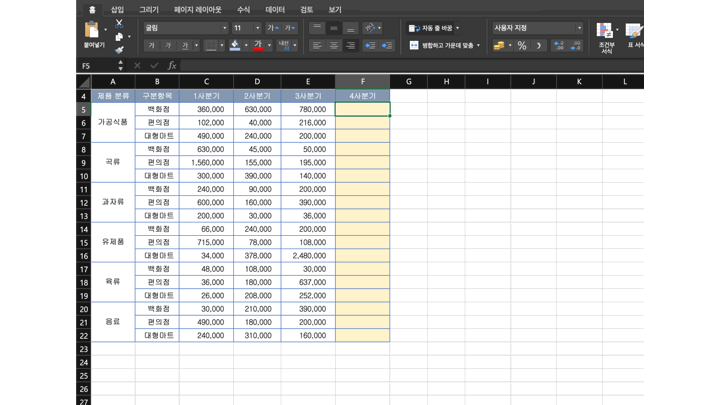Click the Name Box showing F5
The width and height of the screenshot is (720, 405).
tap(98, 66)
